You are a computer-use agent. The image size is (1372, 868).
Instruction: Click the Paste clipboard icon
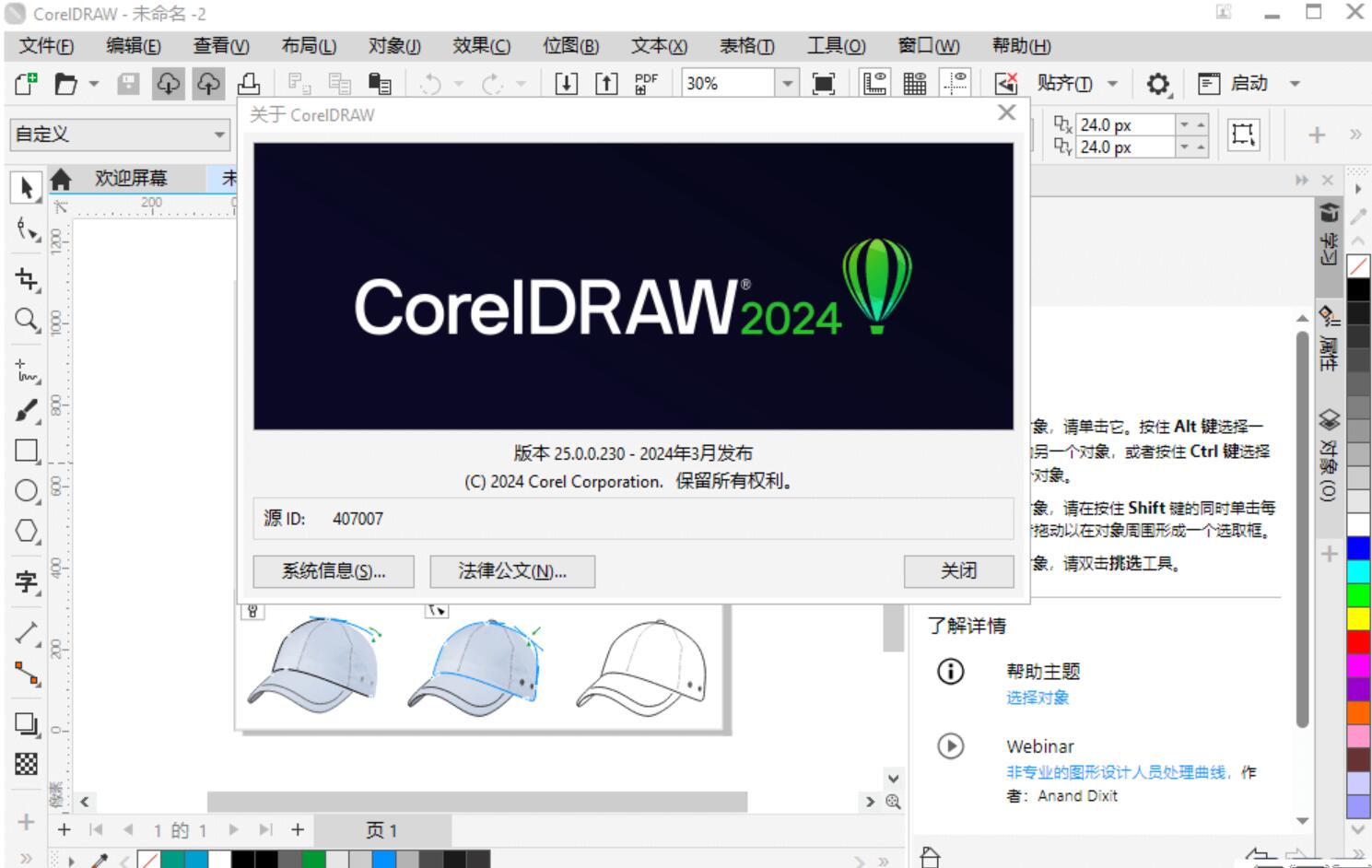tap(380, 84)
